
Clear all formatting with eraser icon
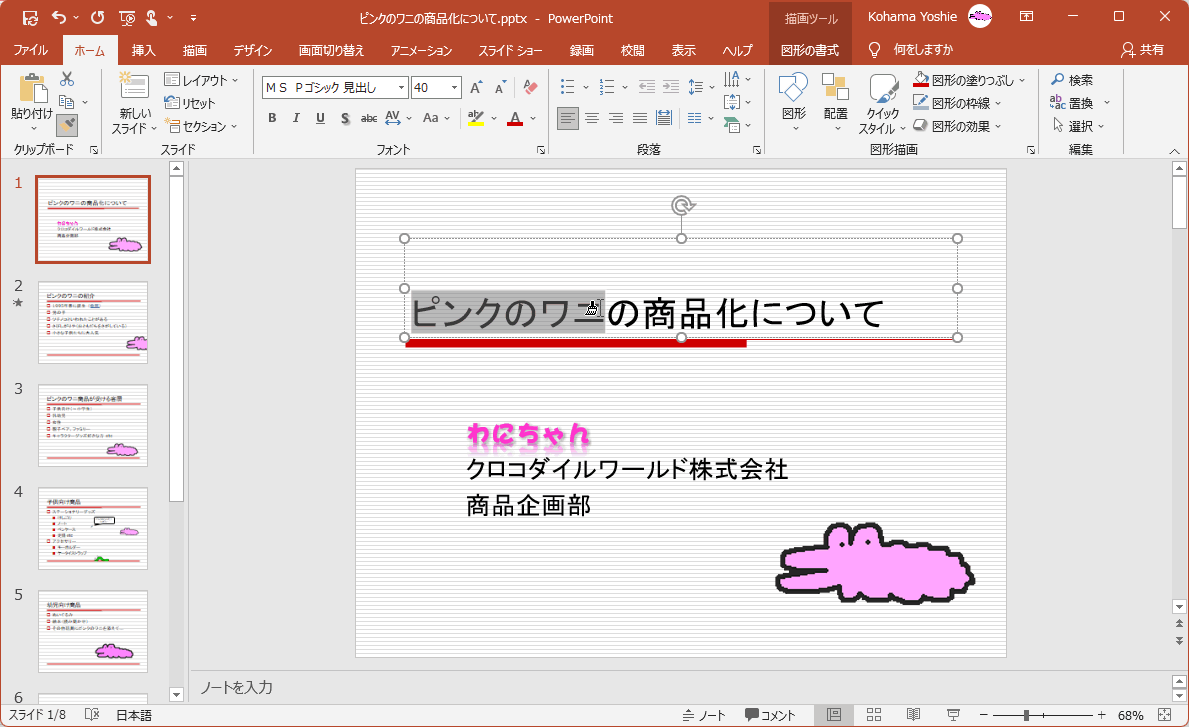click(x=530, y=88)
